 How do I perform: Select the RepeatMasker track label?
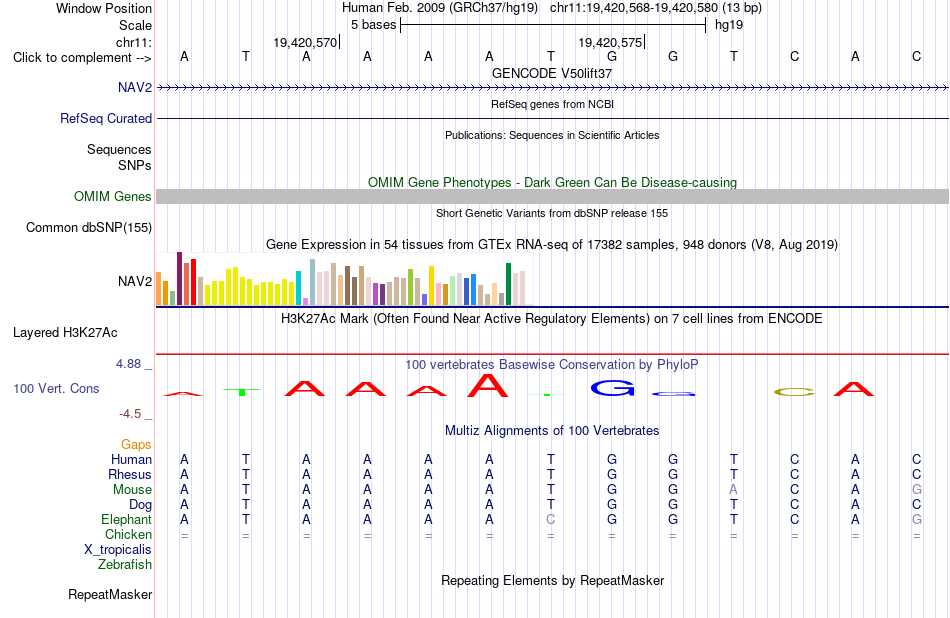click(x=110, y=594)
